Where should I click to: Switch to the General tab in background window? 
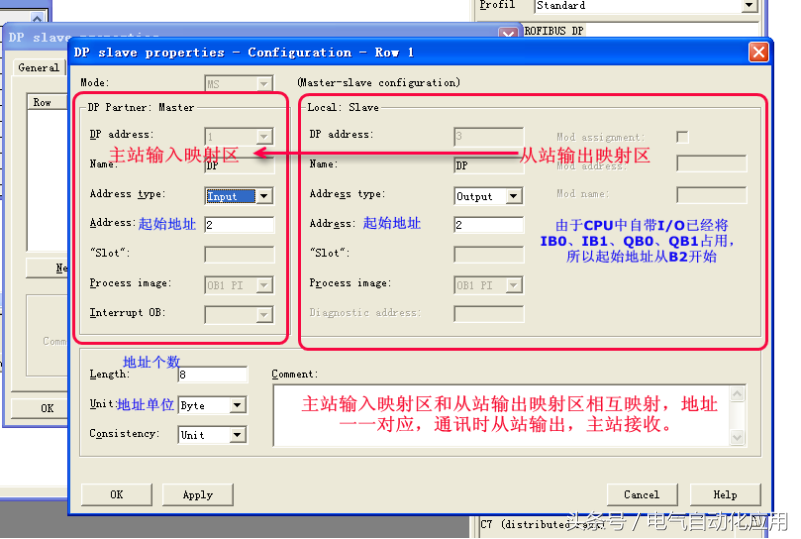coord(38,68)
